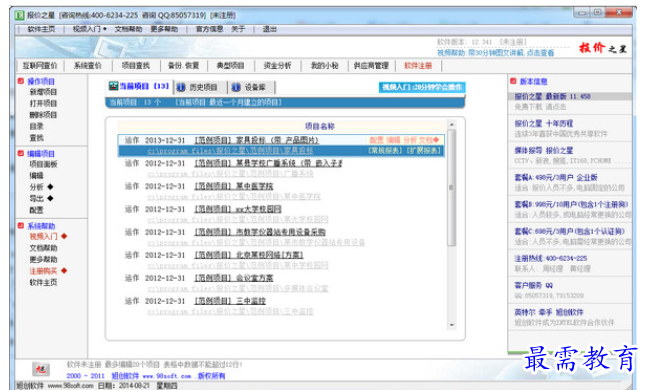Switch to the 当前项目 [13] tab
This screenshot has height=390, width=646.
pyautogui.click(x=144, y=86)
